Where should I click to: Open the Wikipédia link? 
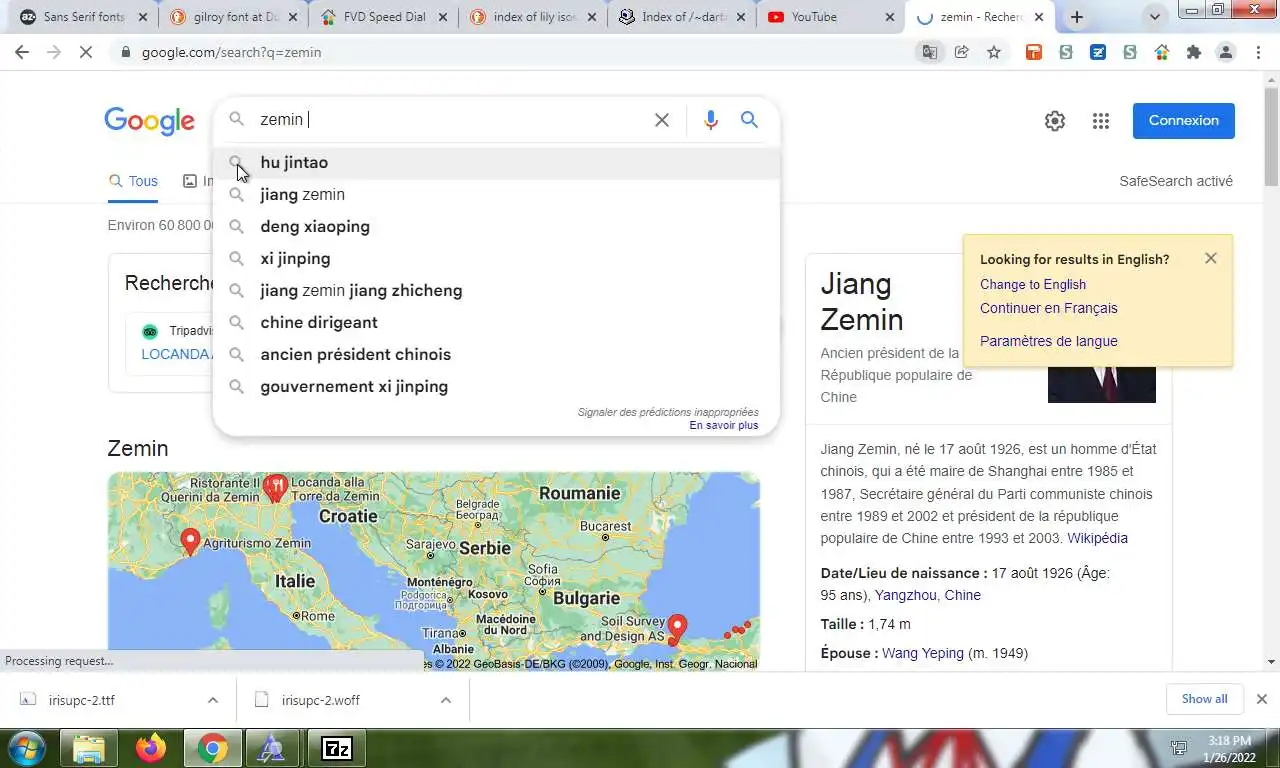click(1097, 538)
